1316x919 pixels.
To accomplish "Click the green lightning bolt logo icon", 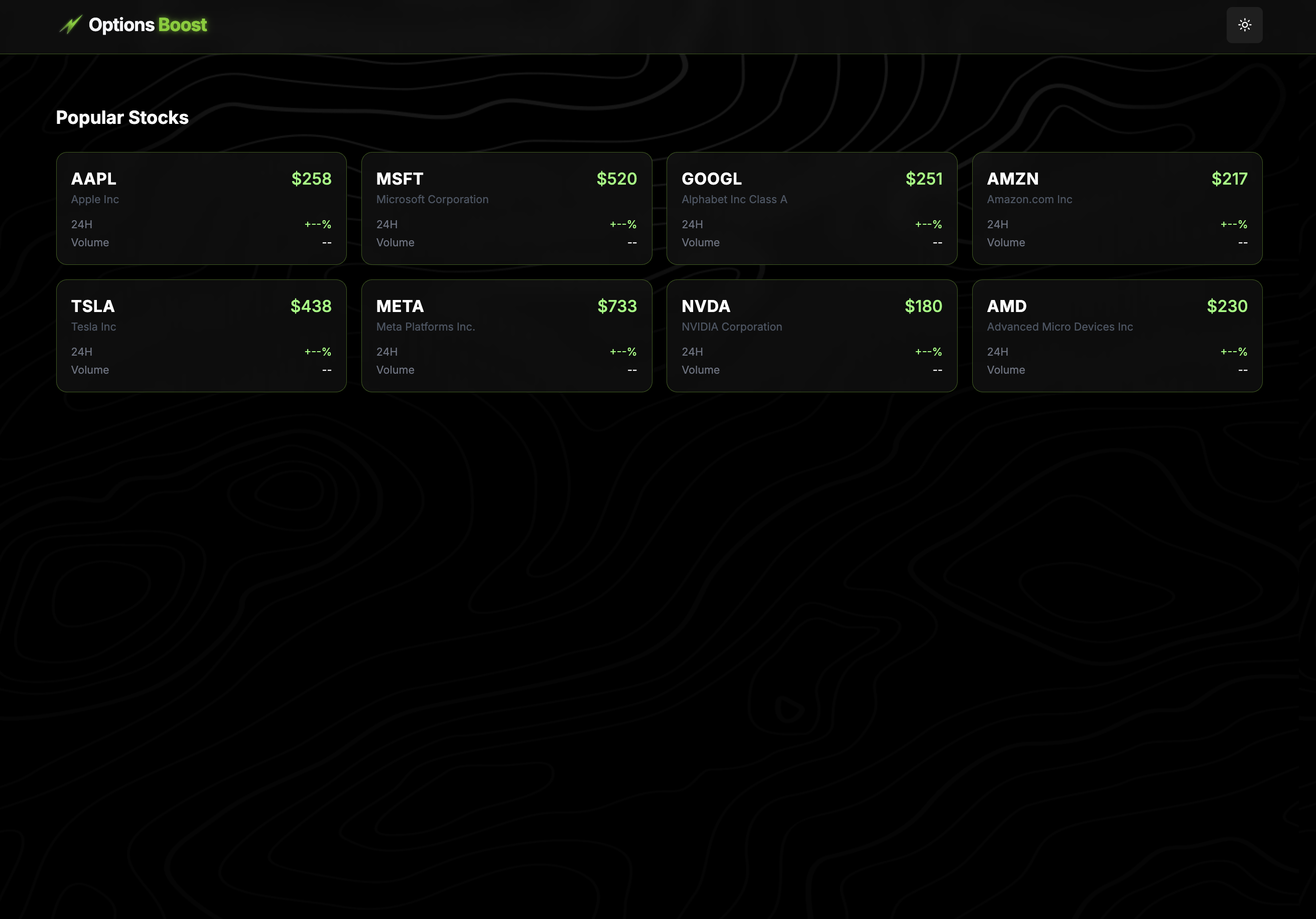I will tap(70, 25).
